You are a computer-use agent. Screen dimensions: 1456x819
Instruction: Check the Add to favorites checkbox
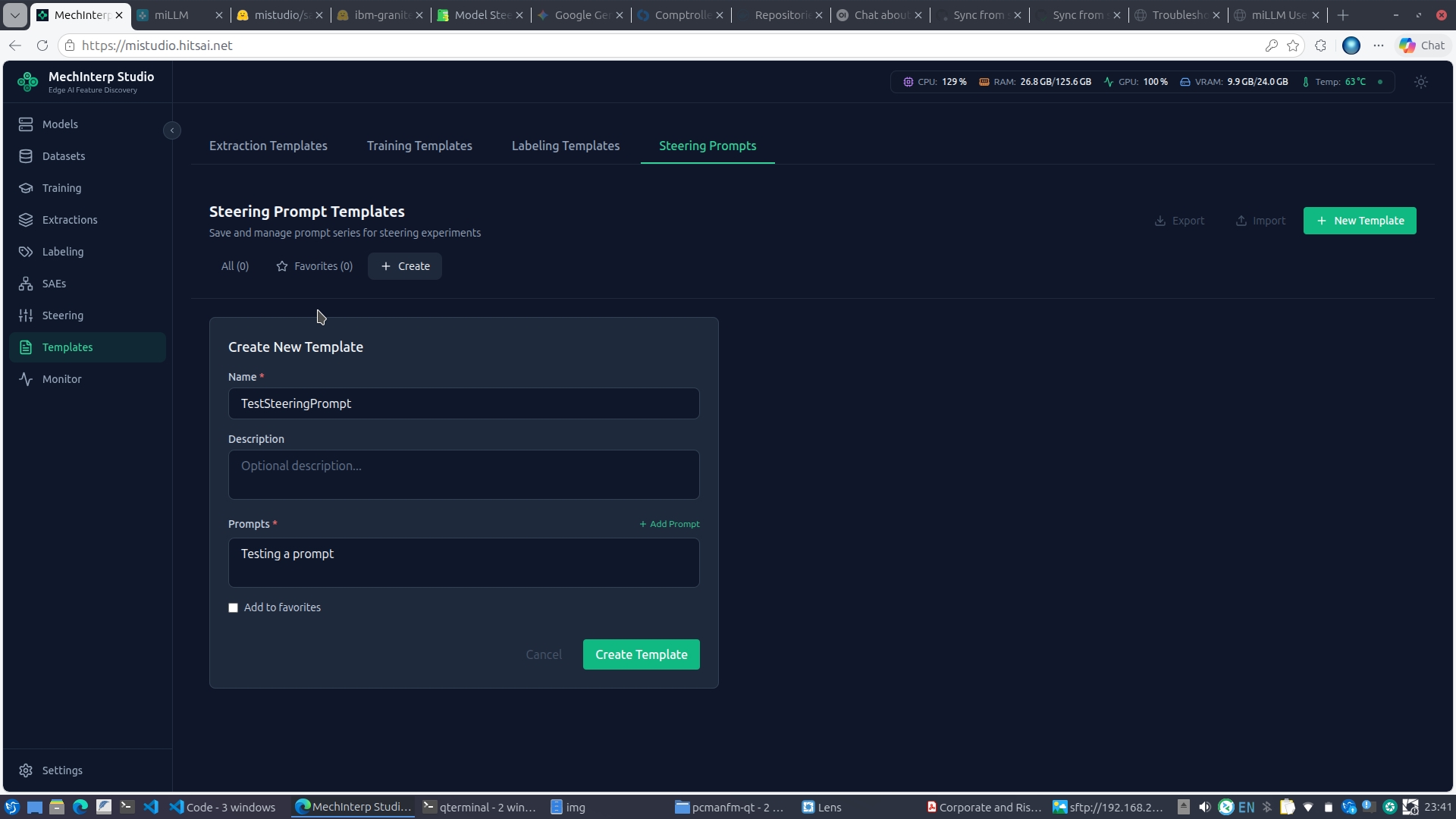pos(234,608)
